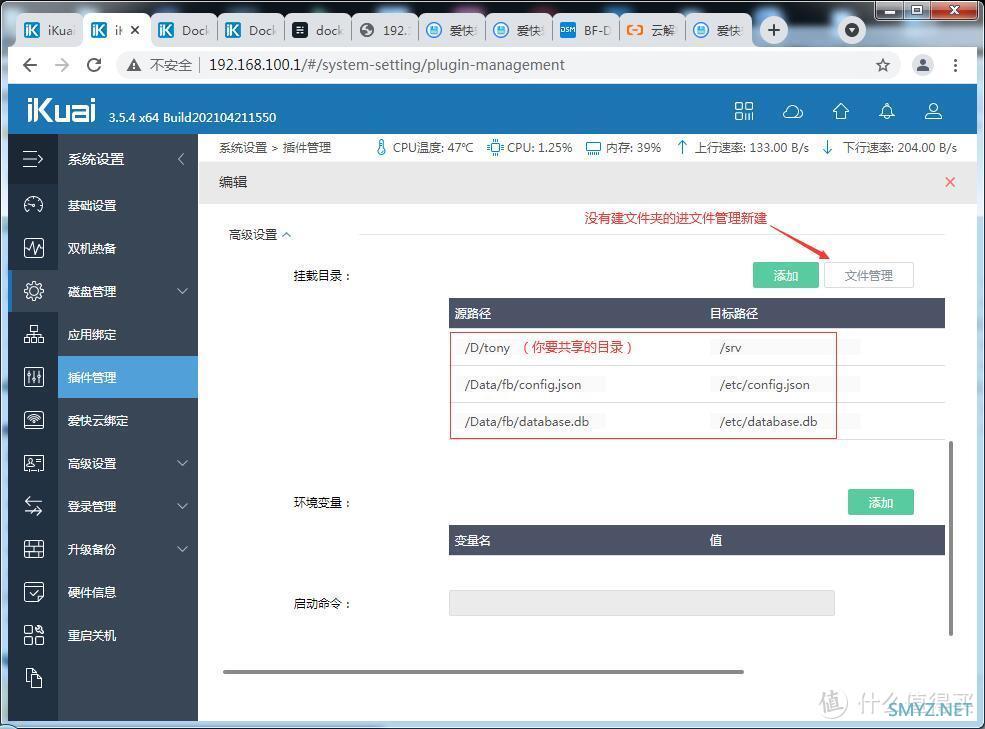Screen dimensions: 985x729
Task: Click the firewall brick sidebar icon
Action: pos(33,549)
